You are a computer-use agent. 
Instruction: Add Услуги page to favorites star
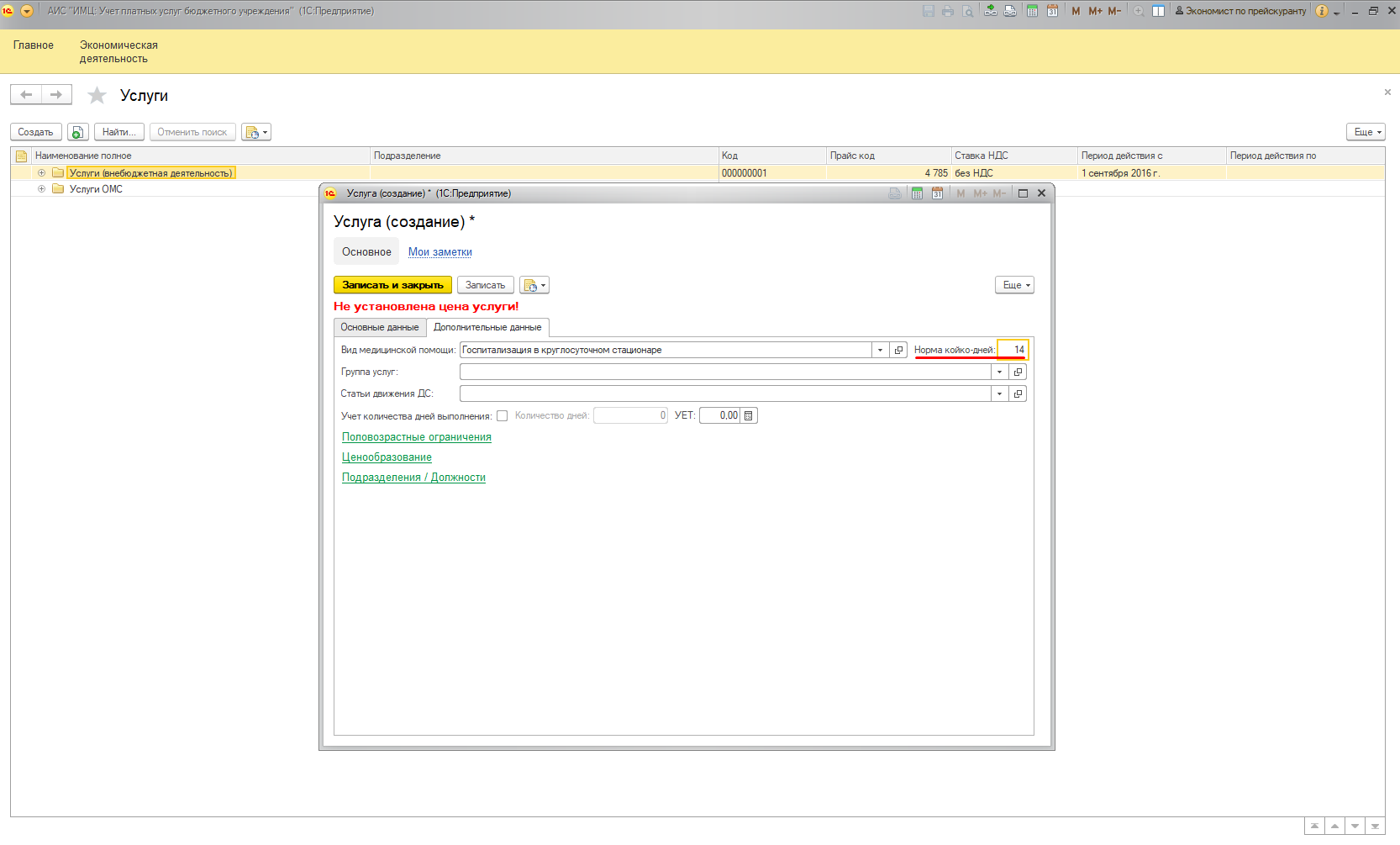[97, 96]
